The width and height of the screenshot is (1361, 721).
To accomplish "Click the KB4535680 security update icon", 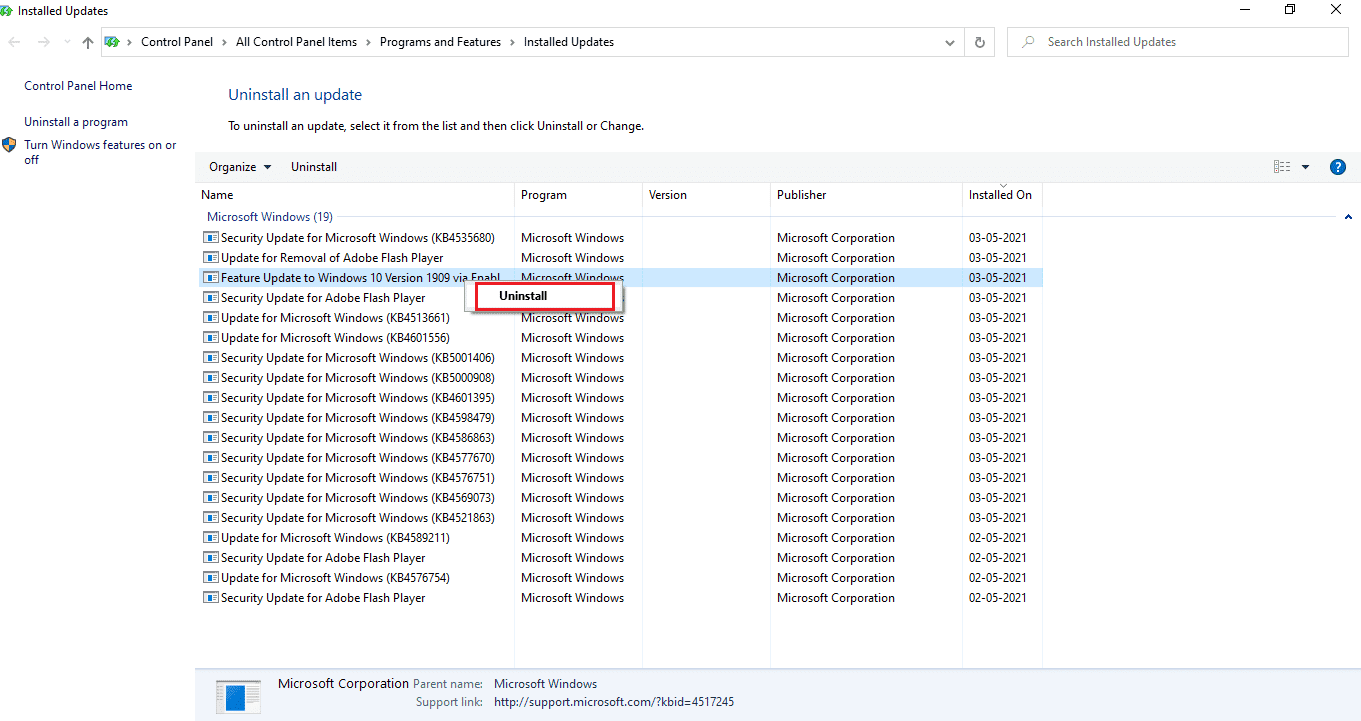I will (210, 237).
